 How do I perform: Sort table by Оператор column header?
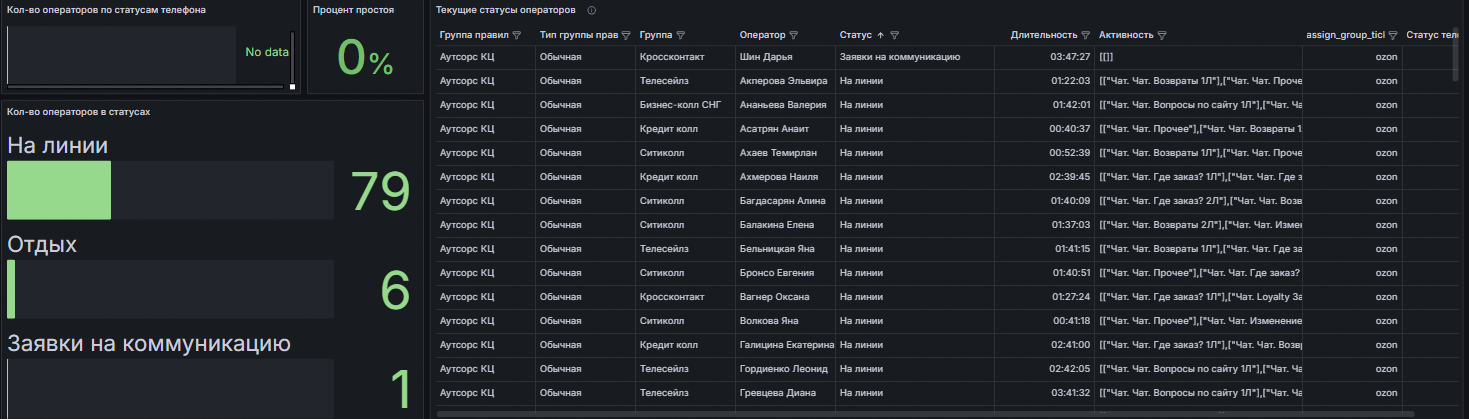point(762,35)
